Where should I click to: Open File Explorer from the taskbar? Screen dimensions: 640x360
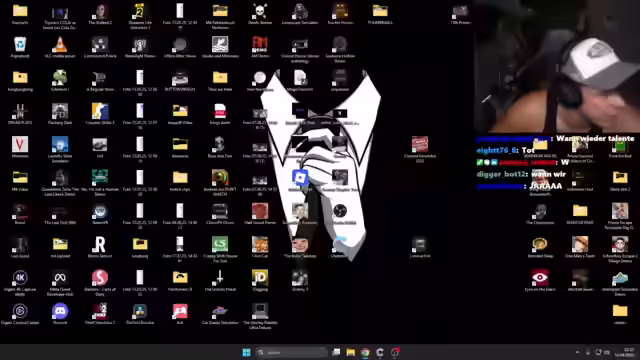coord(351,352)
